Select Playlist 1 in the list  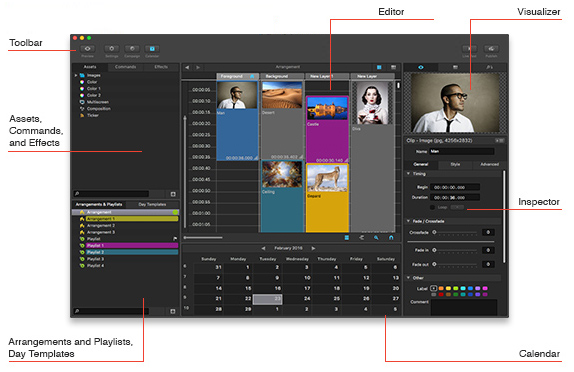click(132, 246)
